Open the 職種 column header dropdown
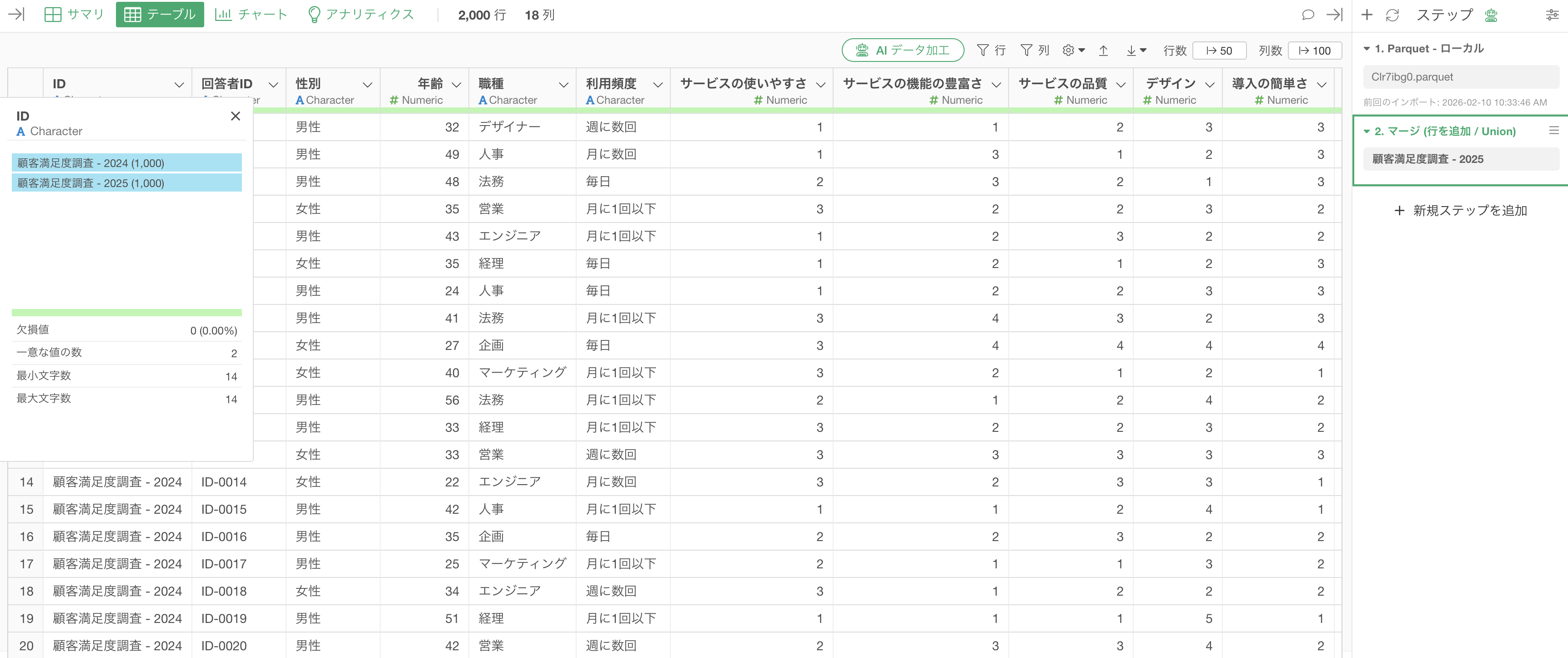Image resolution: width=1568 pixels, height=658 pixels. coord(563,84)
